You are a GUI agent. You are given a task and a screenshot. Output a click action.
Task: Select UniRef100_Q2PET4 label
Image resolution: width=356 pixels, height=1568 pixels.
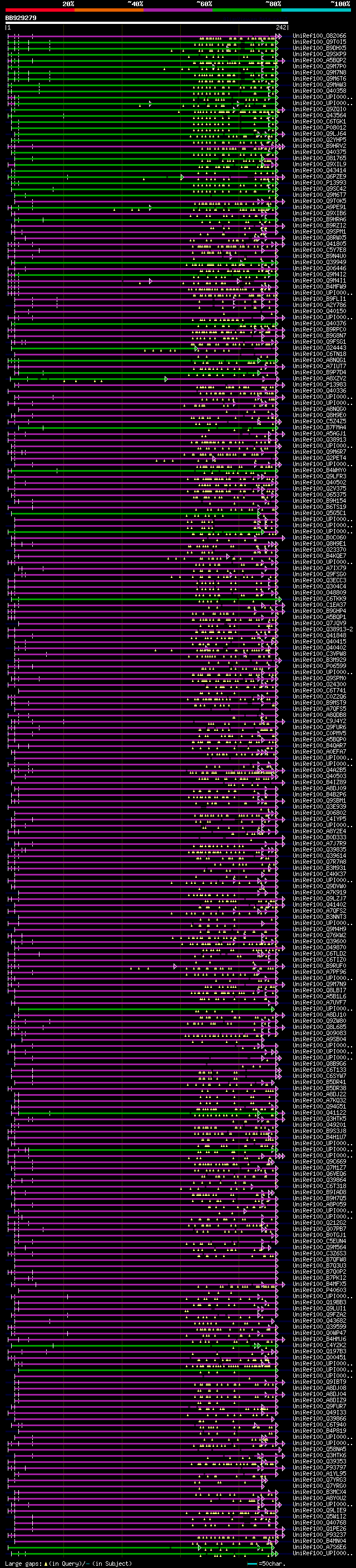pos(319,458)
